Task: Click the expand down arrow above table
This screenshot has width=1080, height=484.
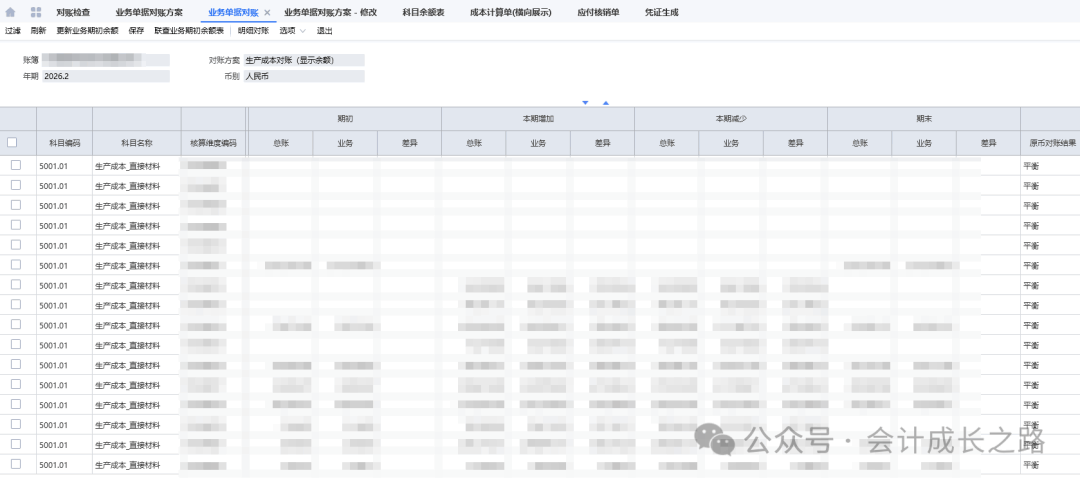Action: (586, 102)
